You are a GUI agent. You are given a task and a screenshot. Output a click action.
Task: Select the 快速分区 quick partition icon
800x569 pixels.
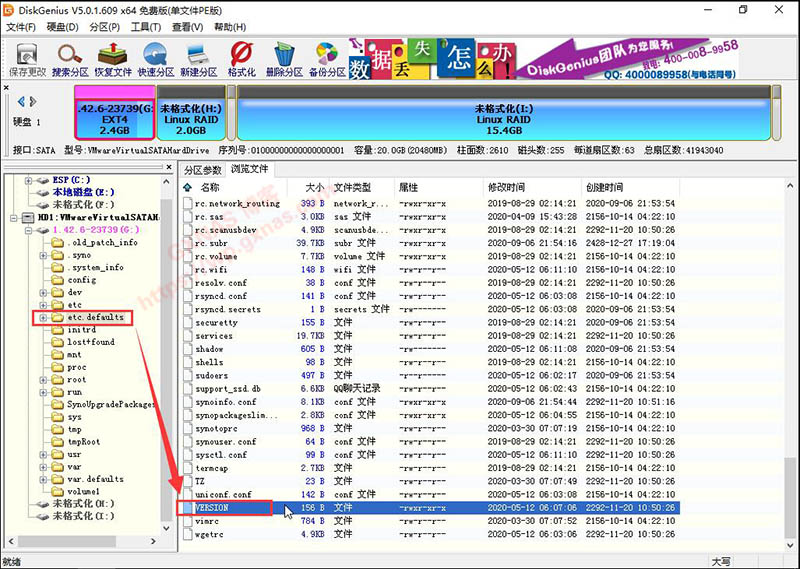coord(156,59)
